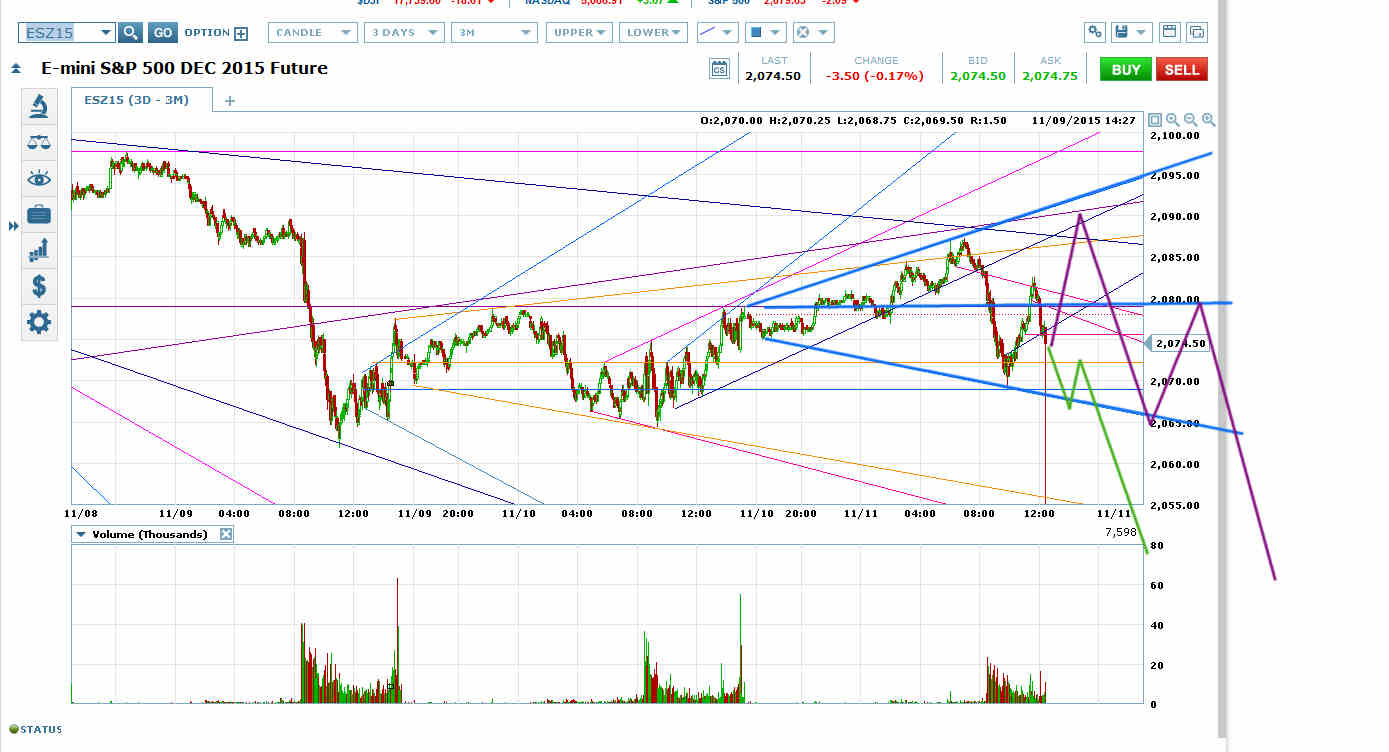The height and width of the screenshot is (752, 1389).
Task: Click the green BUY button
Action: (x=1125, y=69)
